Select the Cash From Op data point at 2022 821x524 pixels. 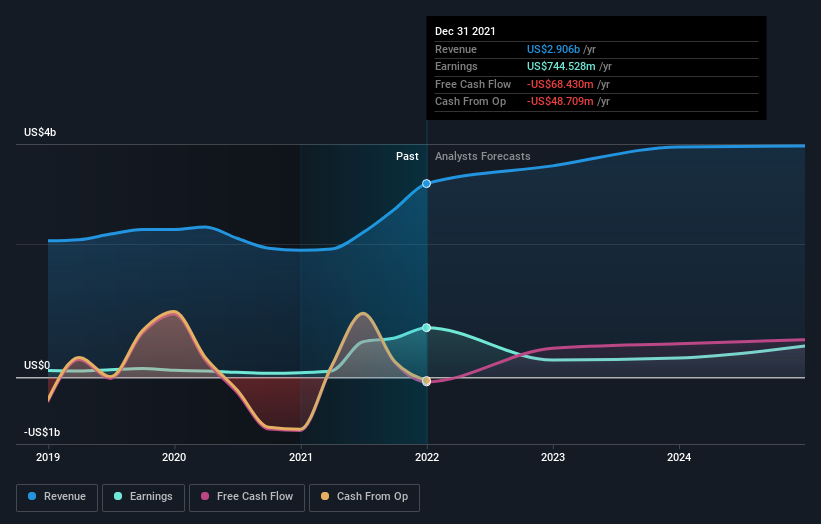point(427,381)
